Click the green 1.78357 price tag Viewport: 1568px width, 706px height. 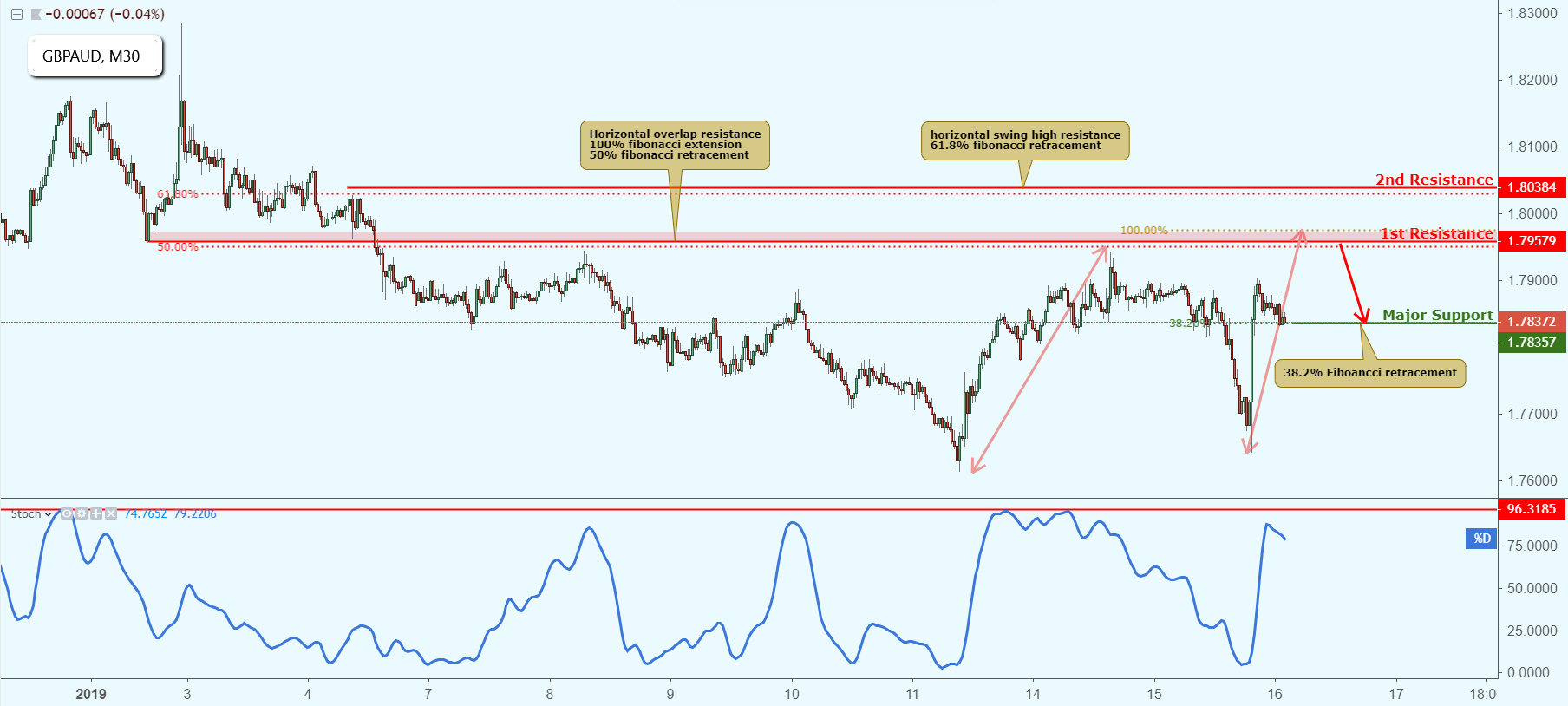pos(1532,343)
